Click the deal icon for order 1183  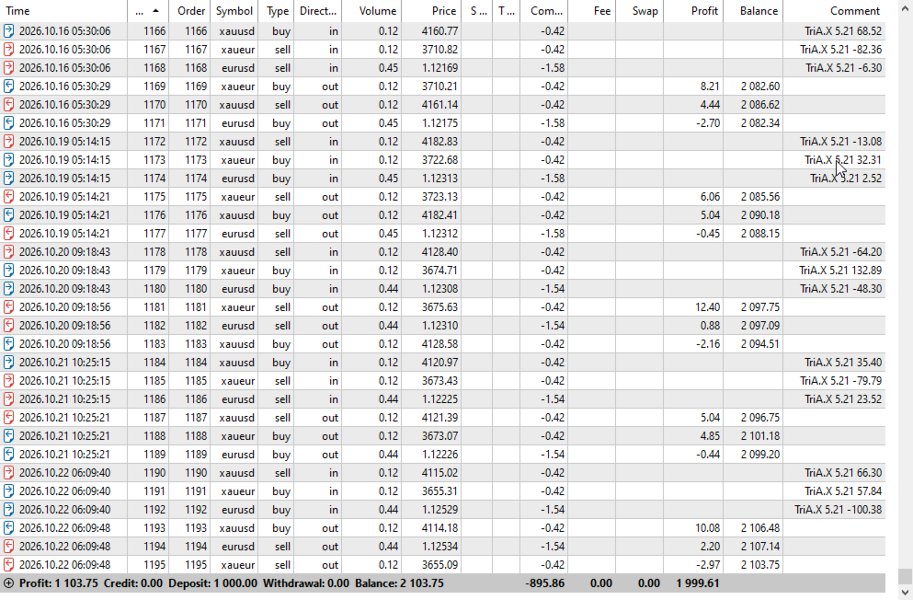pyautogui.click(x=8, y=344)
